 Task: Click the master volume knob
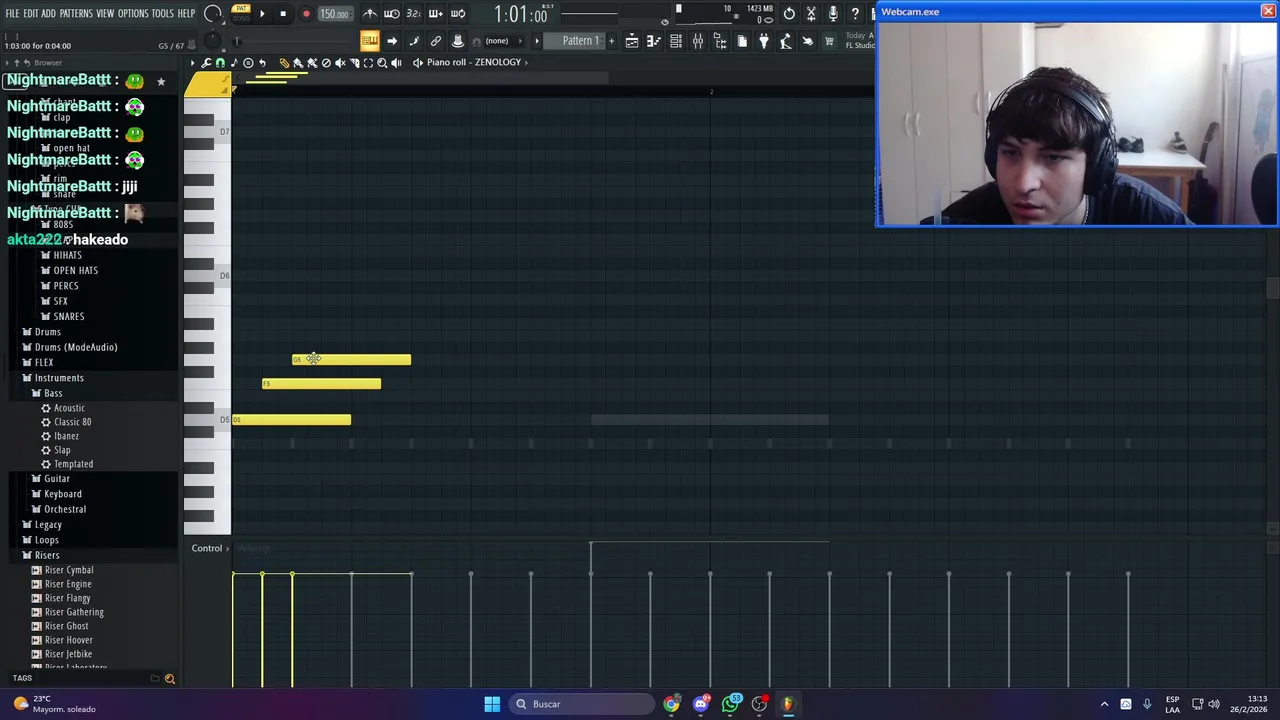click(x=213, y=13)
